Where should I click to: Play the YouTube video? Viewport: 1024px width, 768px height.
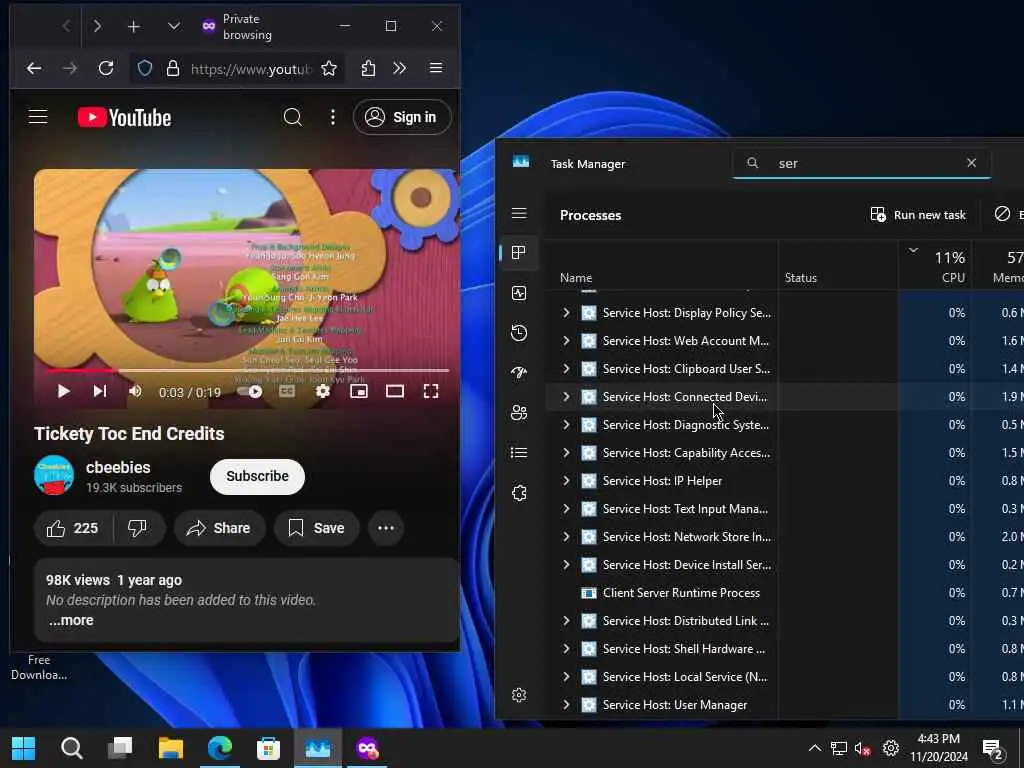tap(63, 391)
